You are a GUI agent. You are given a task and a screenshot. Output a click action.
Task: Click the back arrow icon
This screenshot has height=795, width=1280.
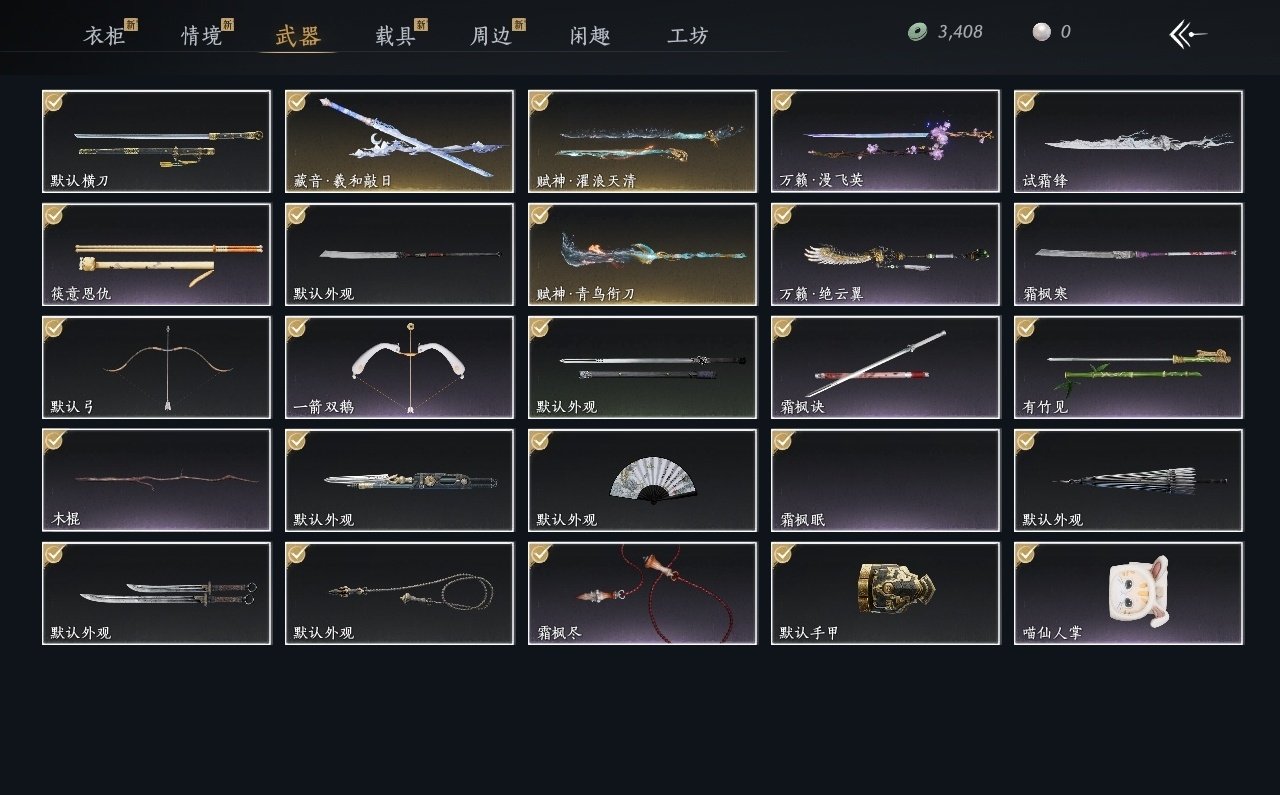pyautogui.click(x=1188, y=34)
